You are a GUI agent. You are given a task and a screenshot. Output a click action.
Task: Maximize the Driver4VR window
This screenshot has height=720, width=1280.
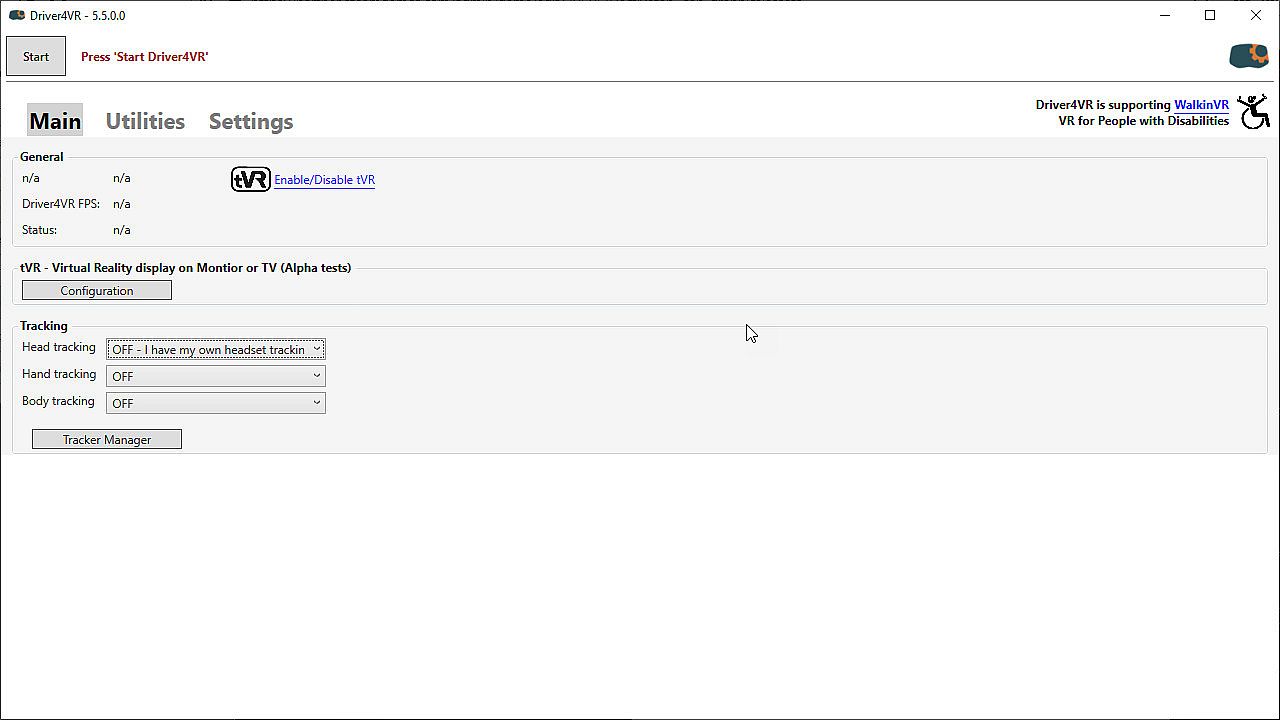click(1210, 15)
